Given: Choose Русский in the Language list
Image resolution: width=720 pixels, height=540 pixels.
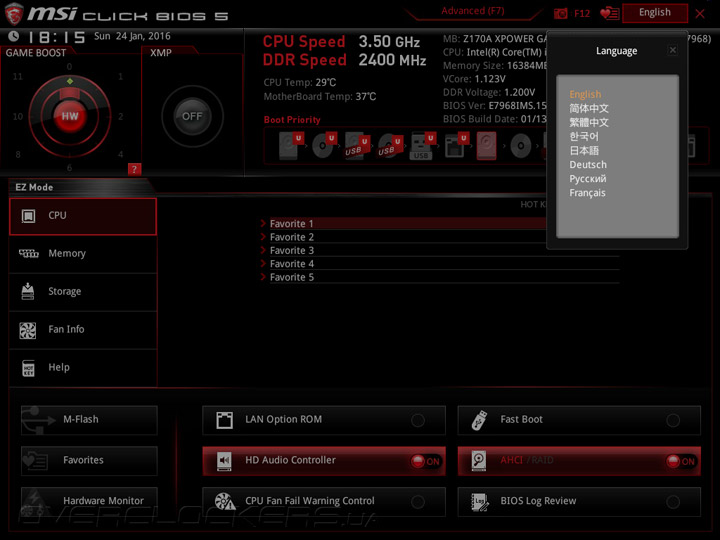Looking at the screenshot, I should coord(588,179).
